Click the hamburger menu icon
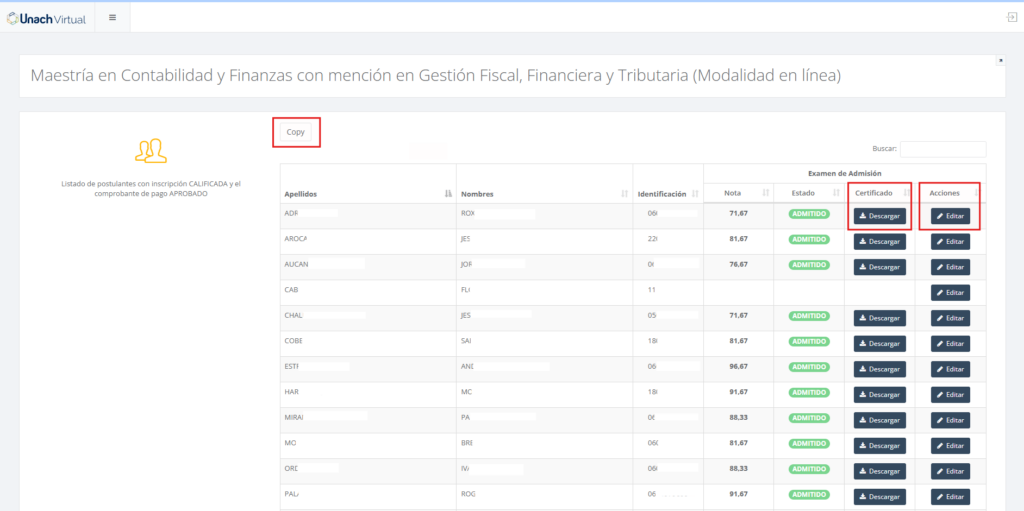Viewport: 1024px width, 511px height. [x=112, y=17]
